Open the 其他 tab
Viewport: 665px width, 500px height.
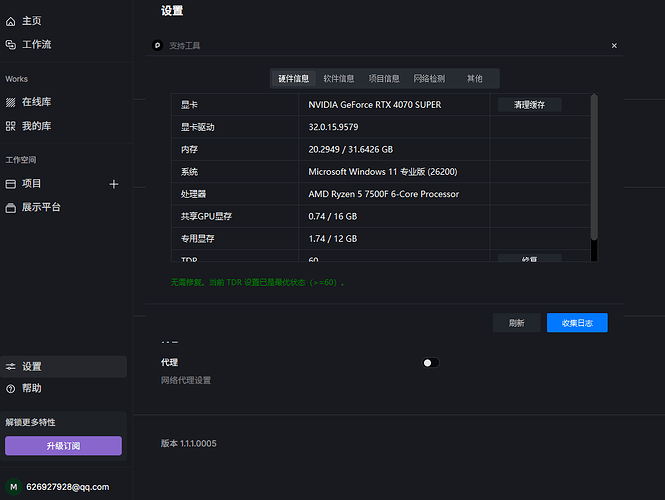tap(474, 78)
